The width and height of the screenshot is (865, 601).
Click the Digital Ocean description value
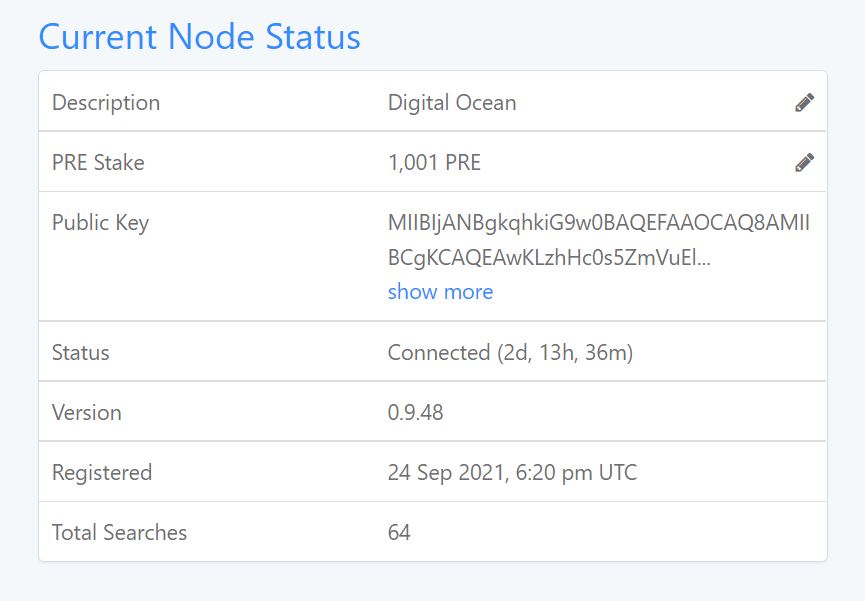click(452, 103)
